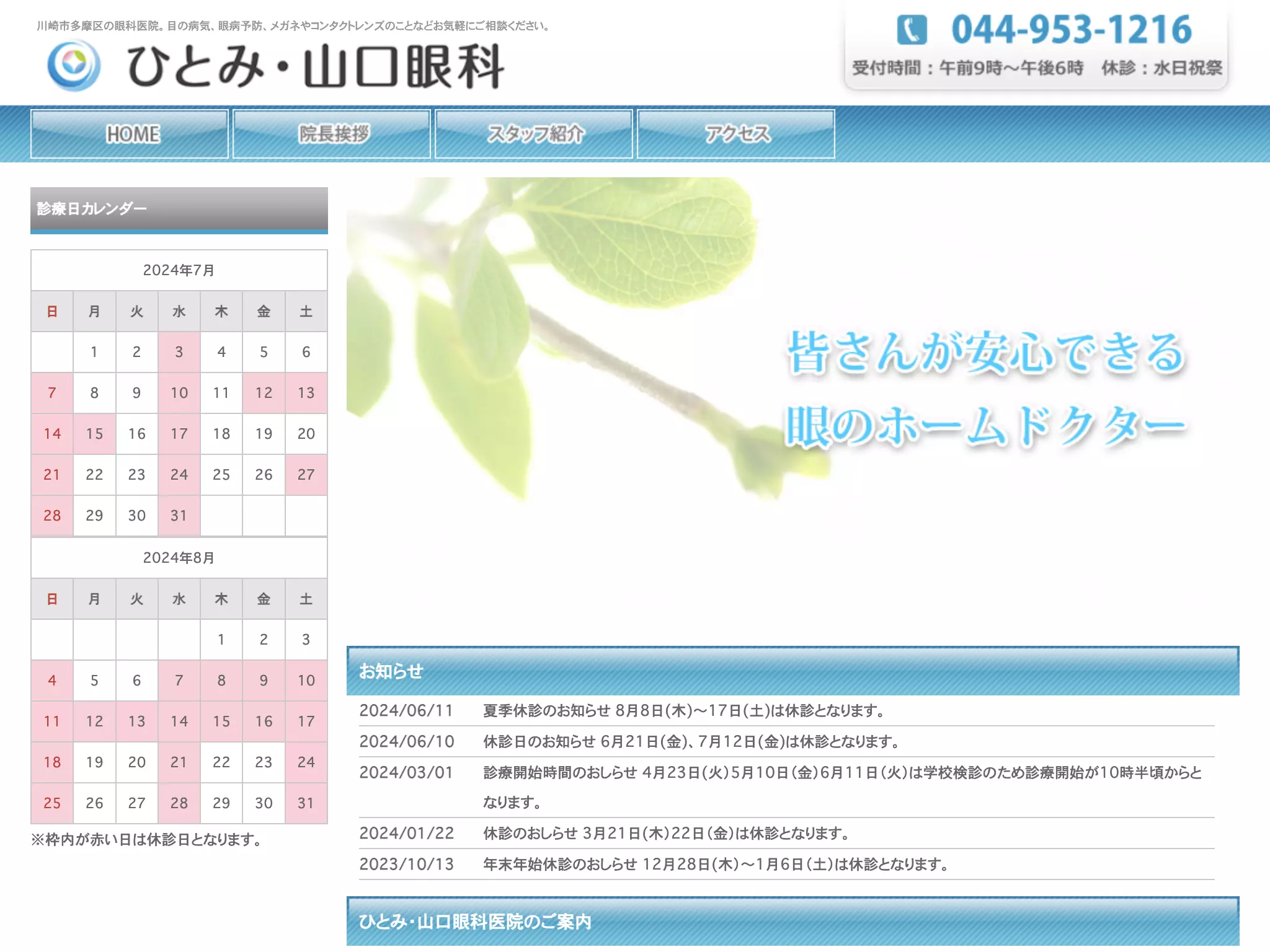This screenshot has width=1270, height=952.
Task: Select August 8 closed day cell
Action: (x=221, y=681)
